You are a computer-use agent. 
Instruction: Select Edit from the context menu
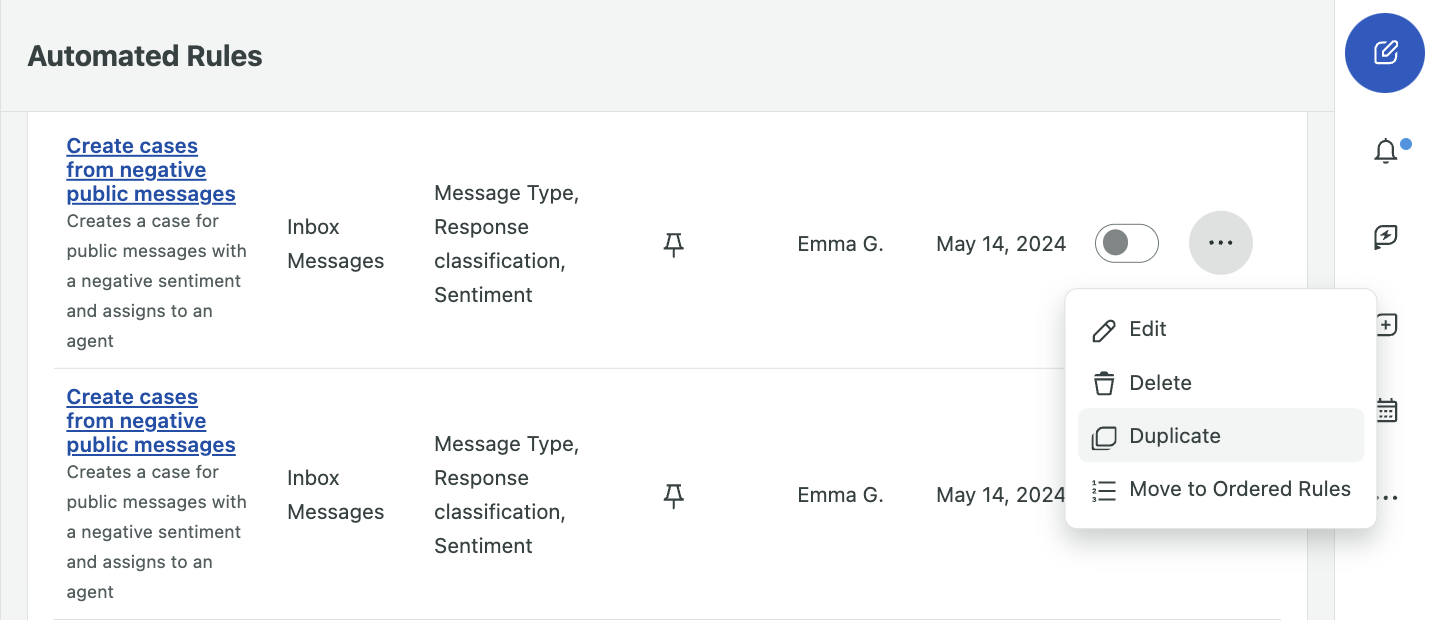pyautogui.click(x=1147, y=329)
